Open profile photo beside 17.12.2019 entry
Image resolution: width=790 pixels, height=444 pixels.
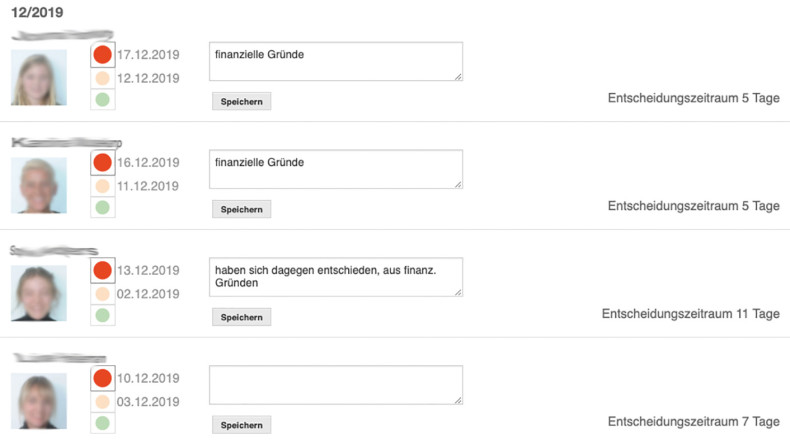point(39,77)
